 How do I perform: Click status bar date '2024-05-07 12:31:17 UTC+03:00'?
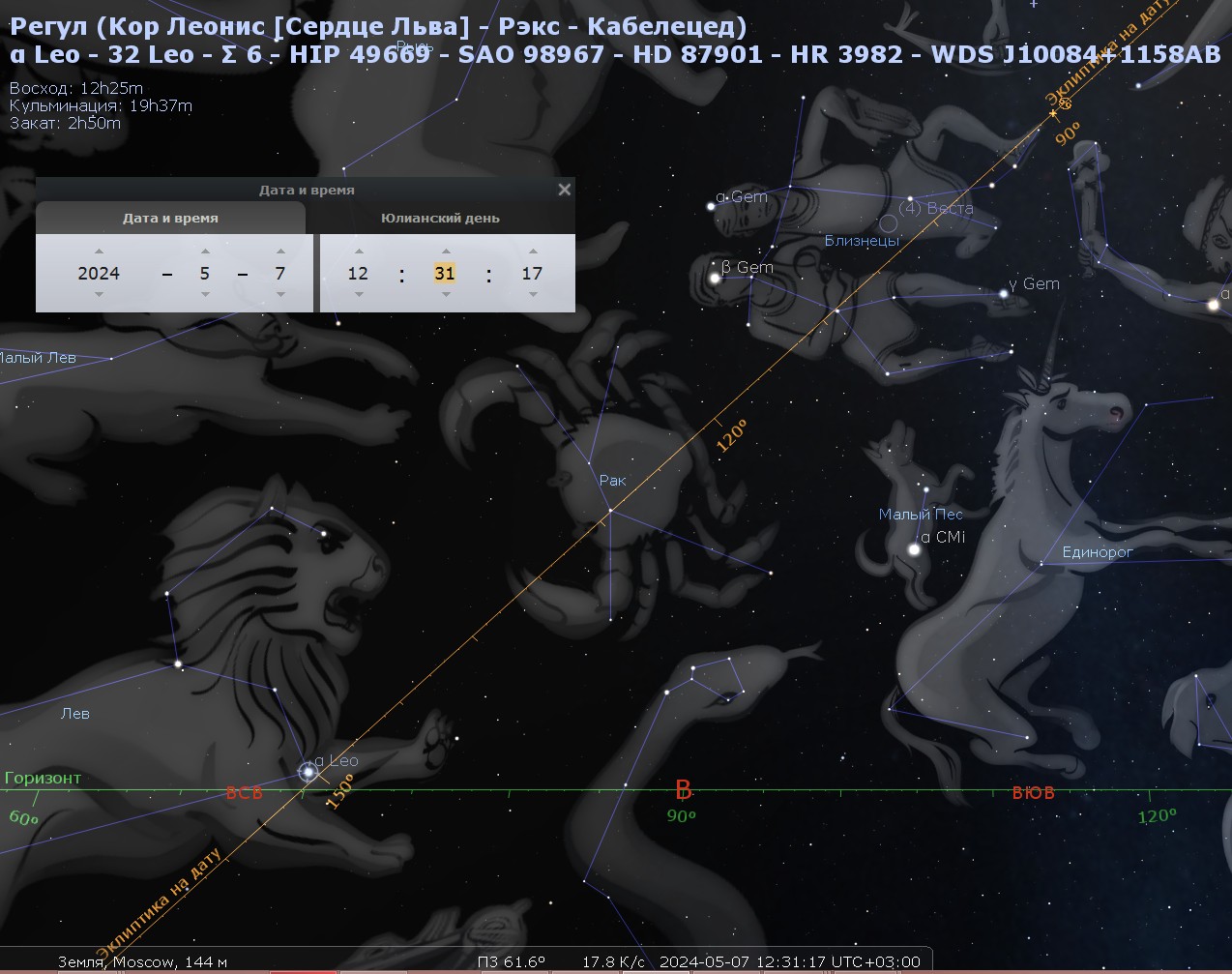(790, 962)
